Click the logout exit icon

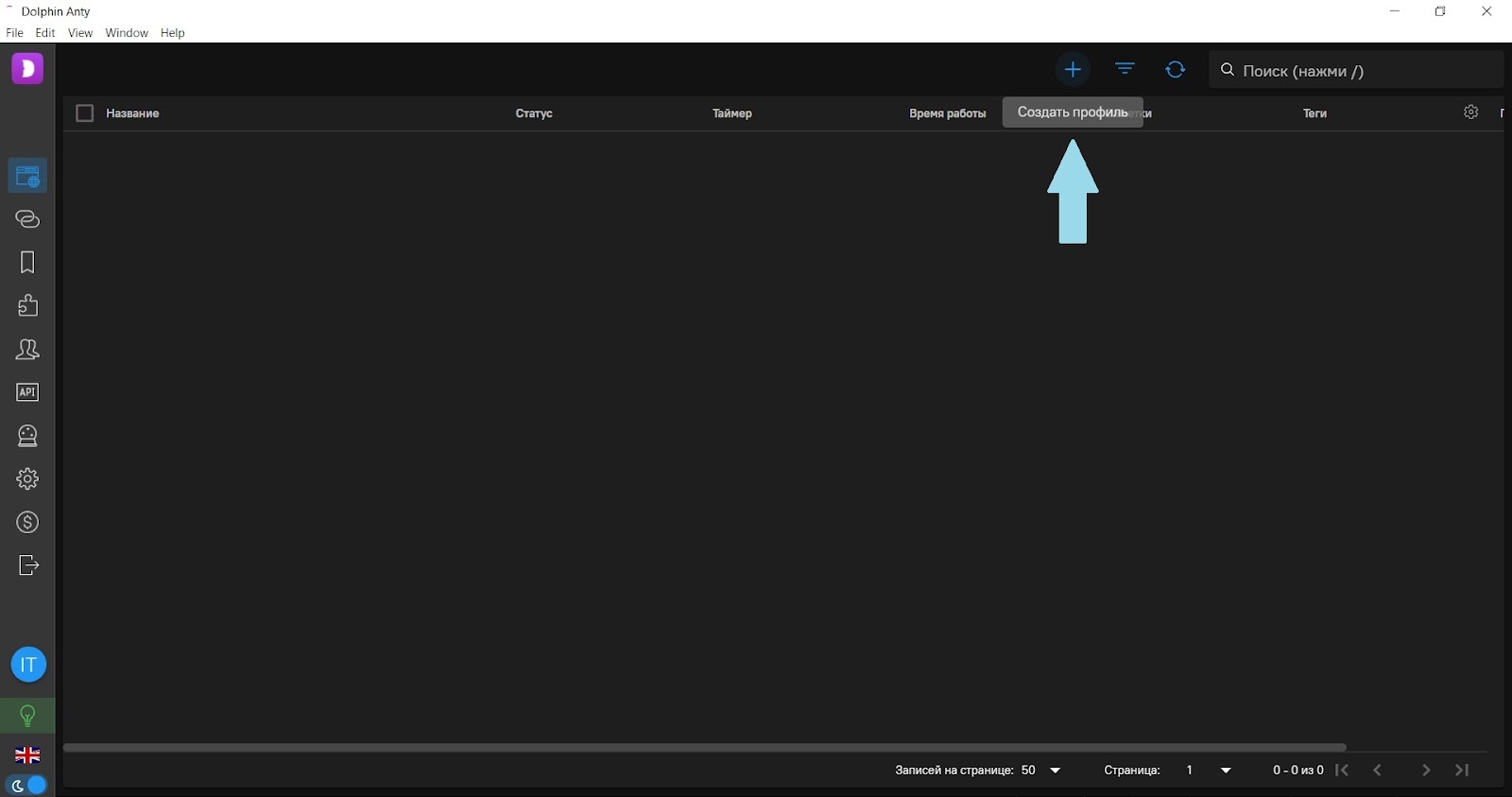27,565
